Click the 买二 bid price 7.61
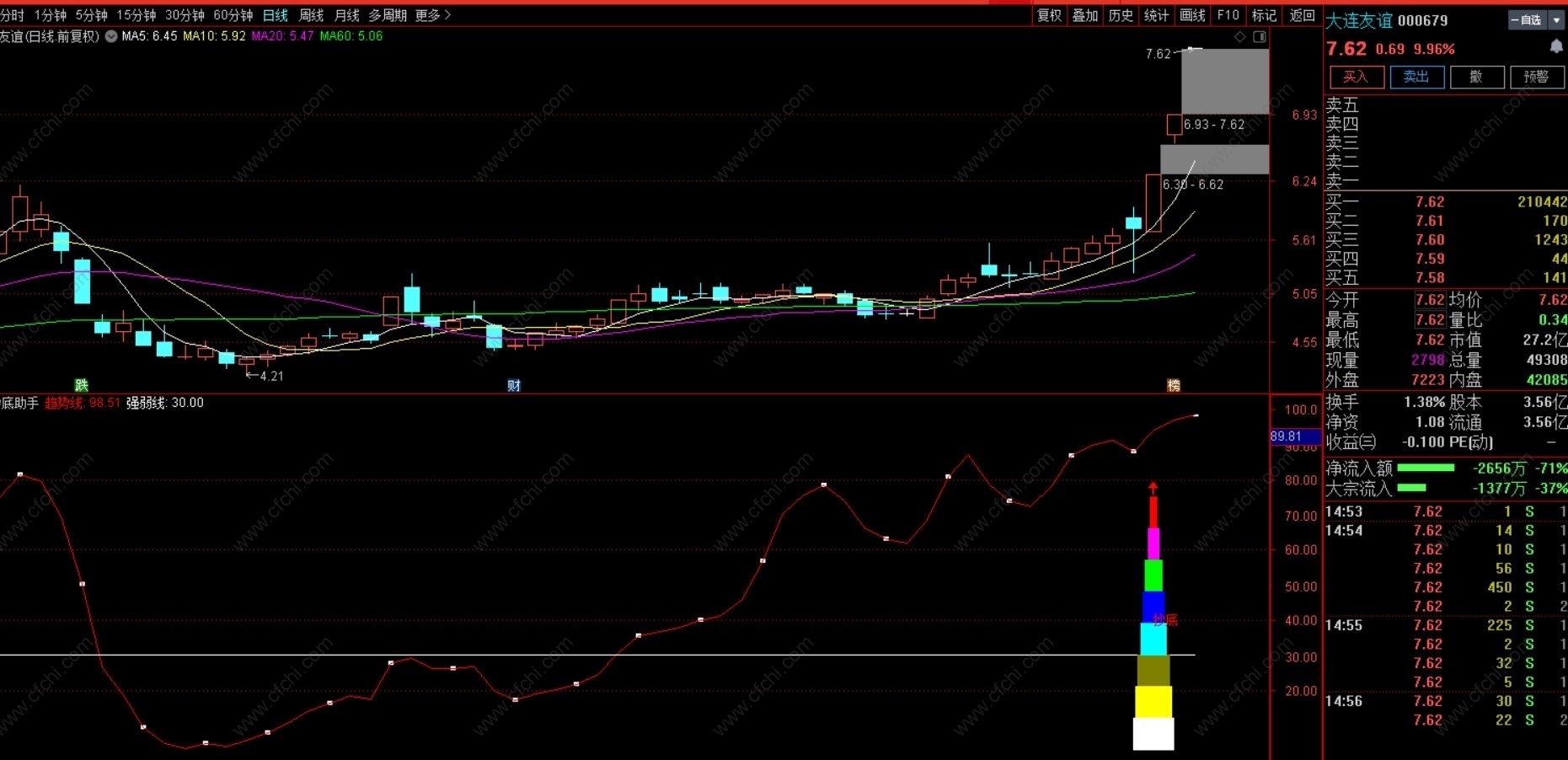The height and width of the screenshot is (760, 1568). [1430, 221]
